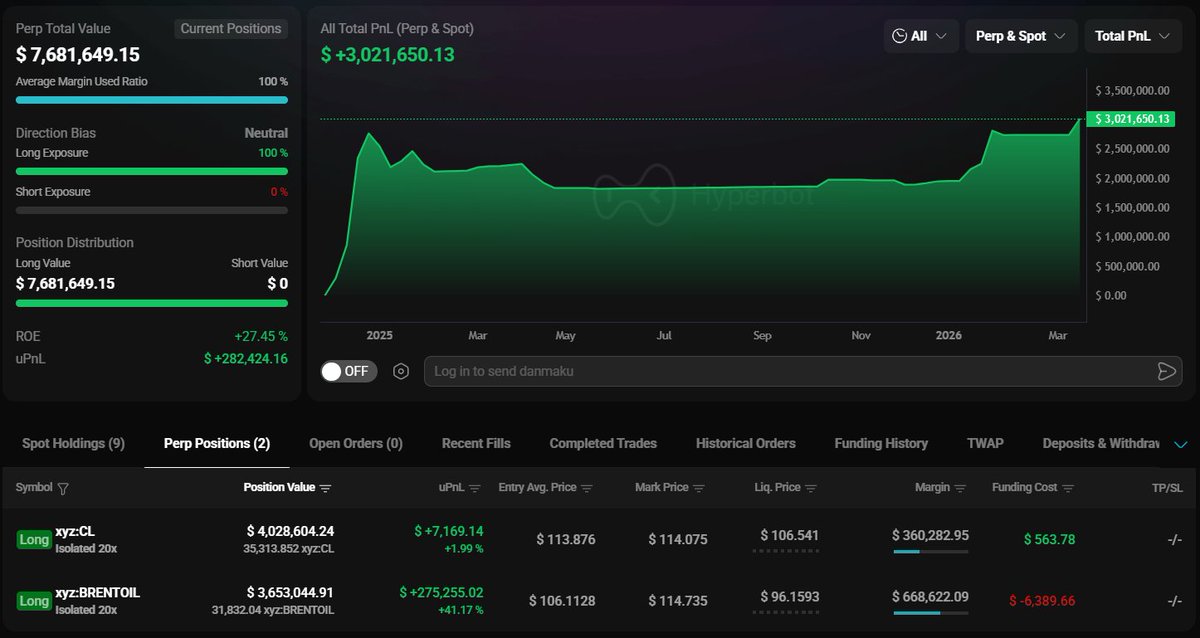This screenshot has height=638, width=1200.
Task: Expand more tabs with the chevron
Action: coord(1181,444)
